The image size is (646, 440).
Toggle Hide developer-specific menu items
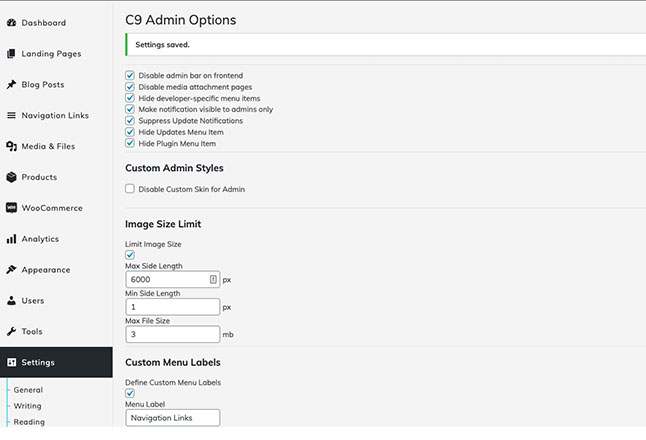[130, 98]
